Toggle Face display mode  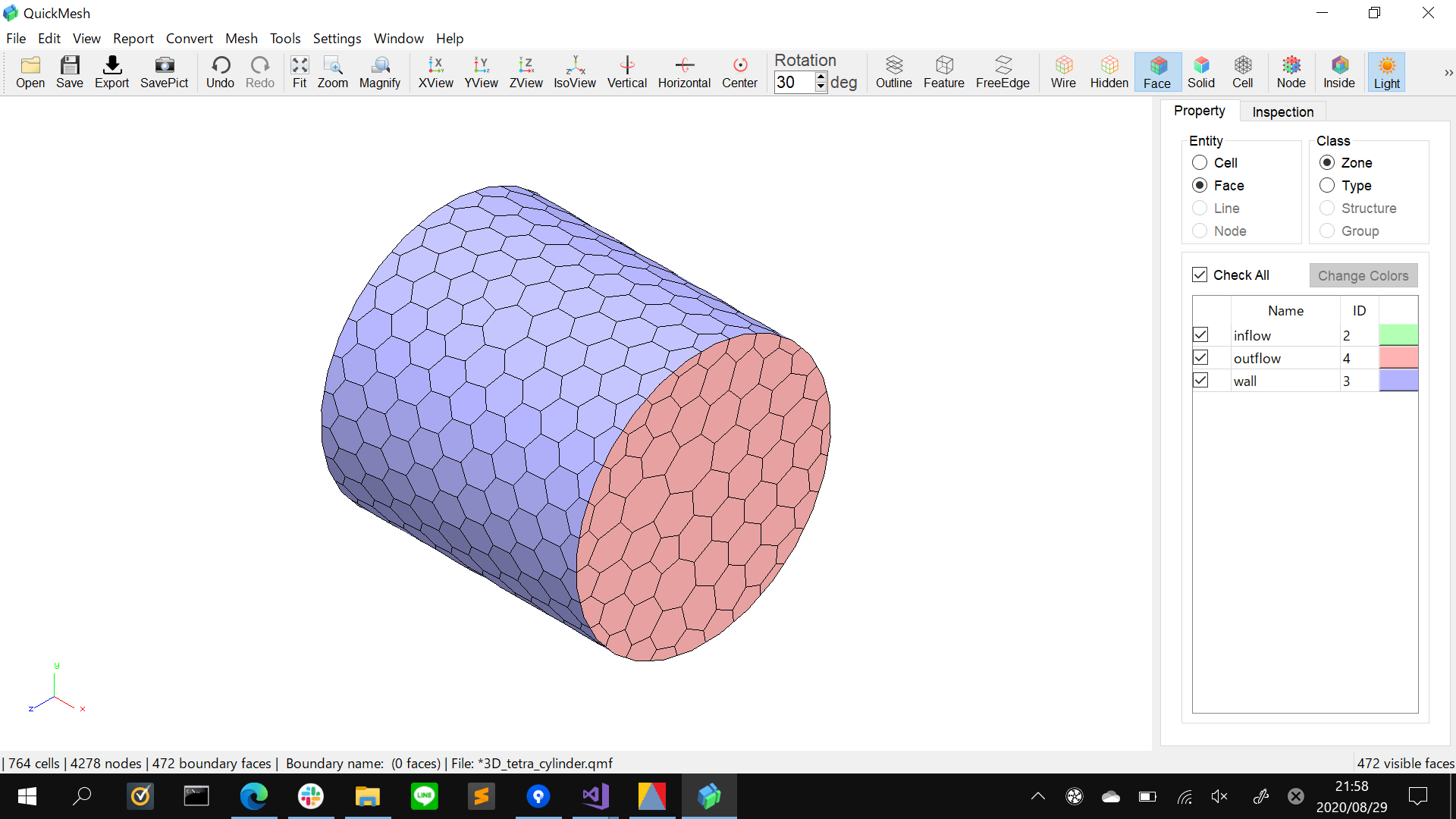pos(1157,72)
